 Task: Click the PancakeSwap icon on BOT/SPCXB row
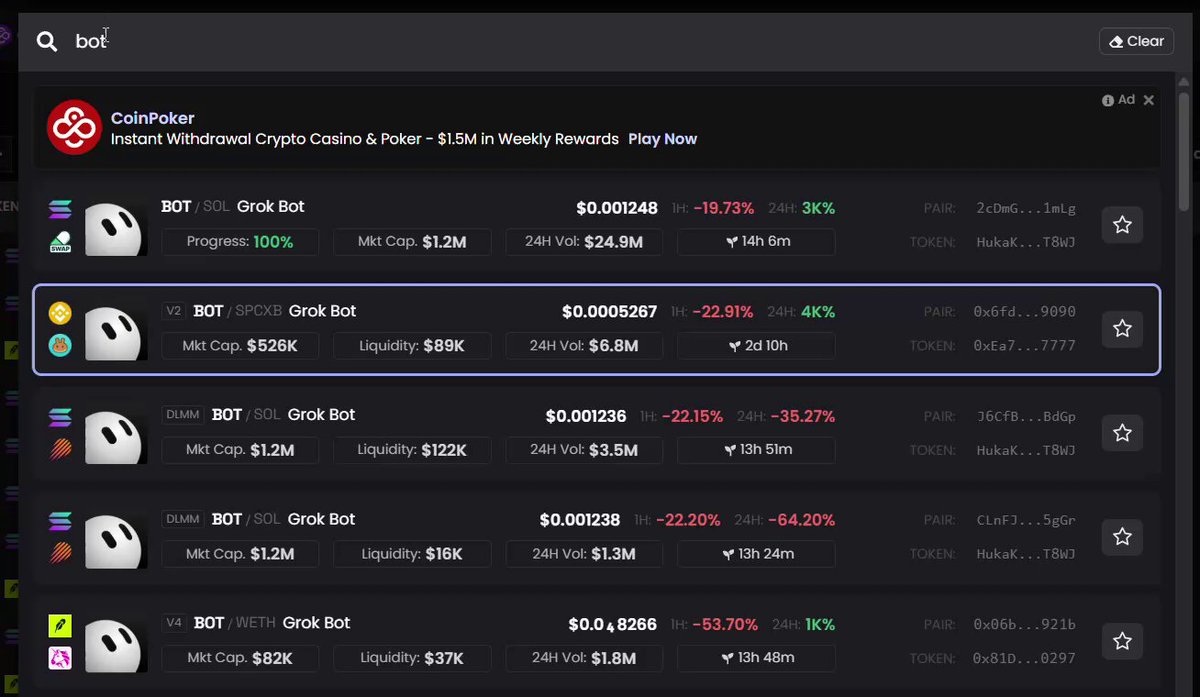[60, 344]
